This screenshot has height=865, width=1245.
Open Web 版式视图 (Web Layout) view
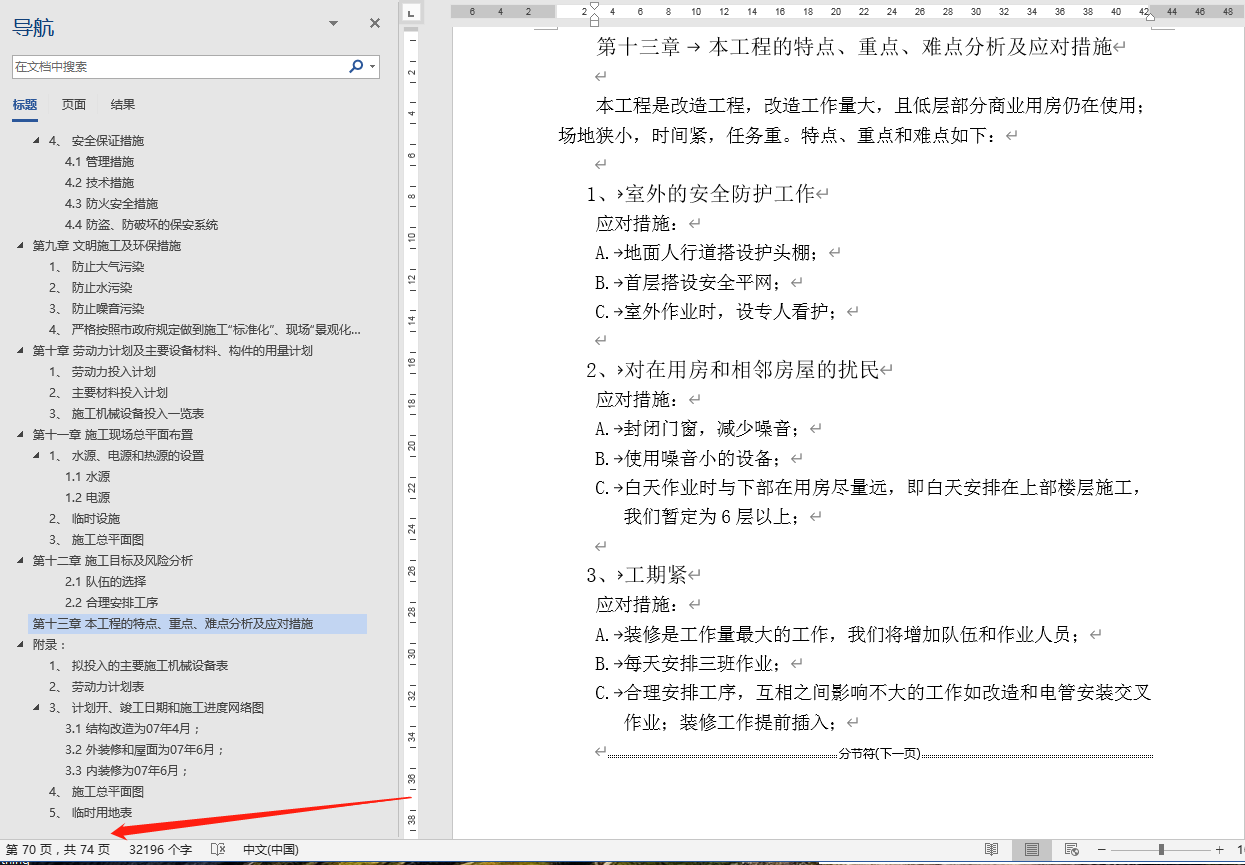pos(1071,850)
